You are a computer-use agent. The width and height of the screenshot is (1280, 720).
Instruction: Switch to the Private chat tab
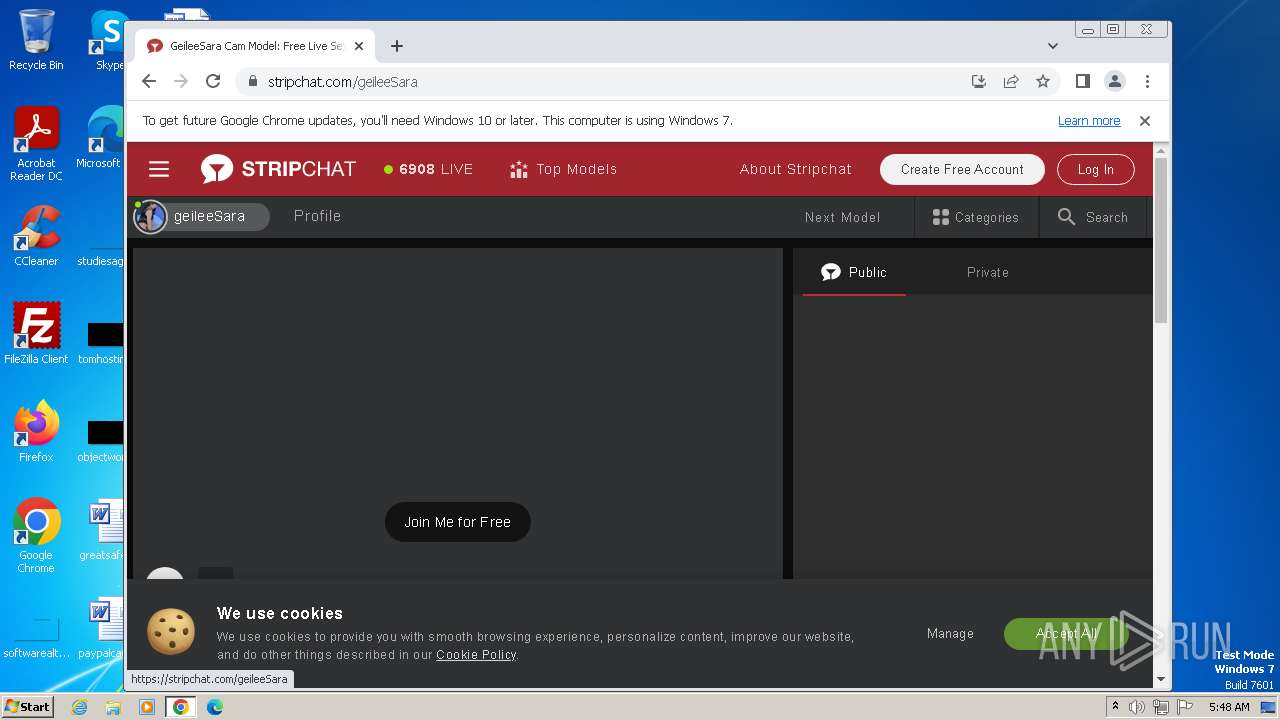[x=988, y=272]
